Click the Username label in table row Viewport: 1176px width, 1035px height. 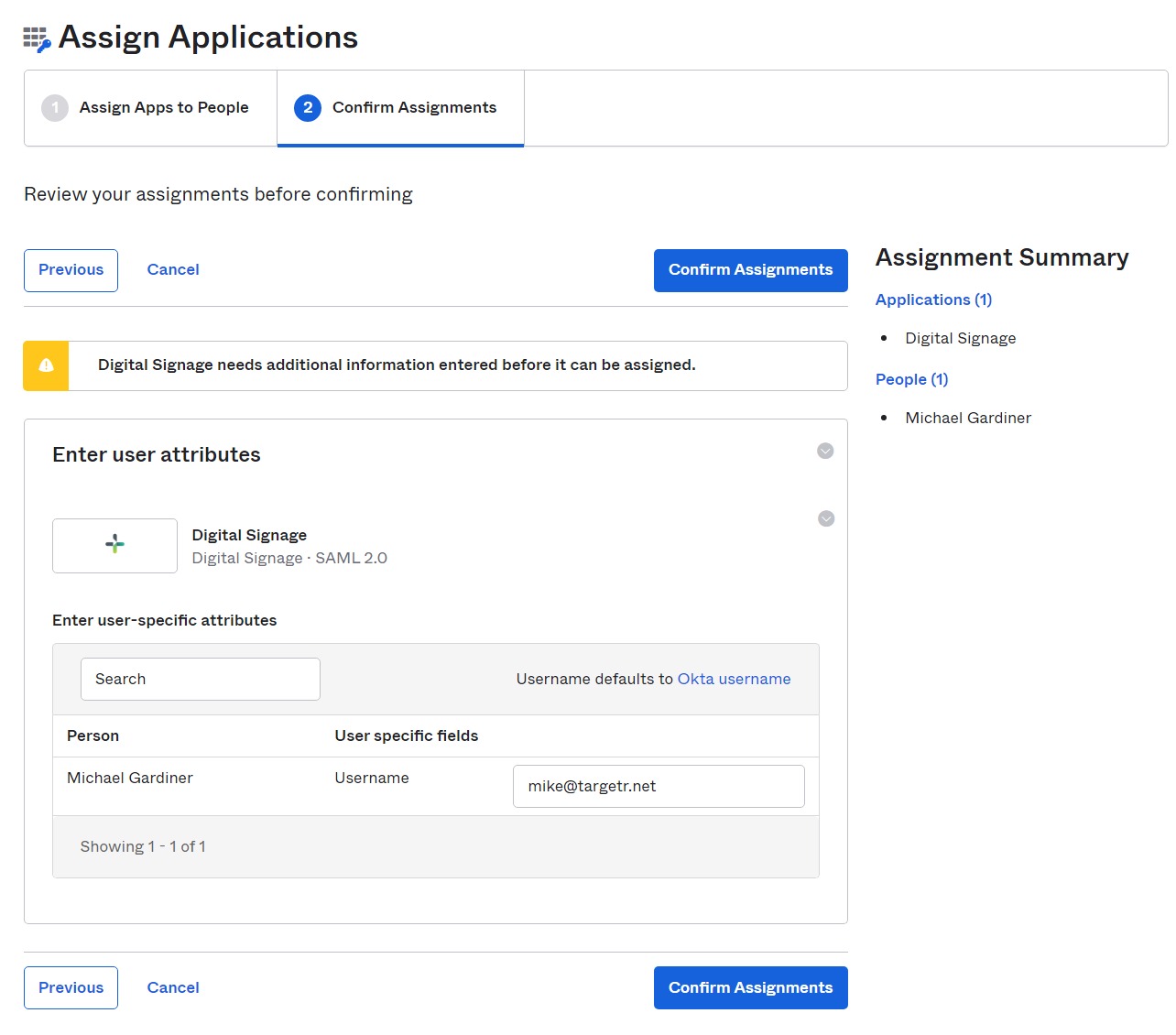point(372,779)
